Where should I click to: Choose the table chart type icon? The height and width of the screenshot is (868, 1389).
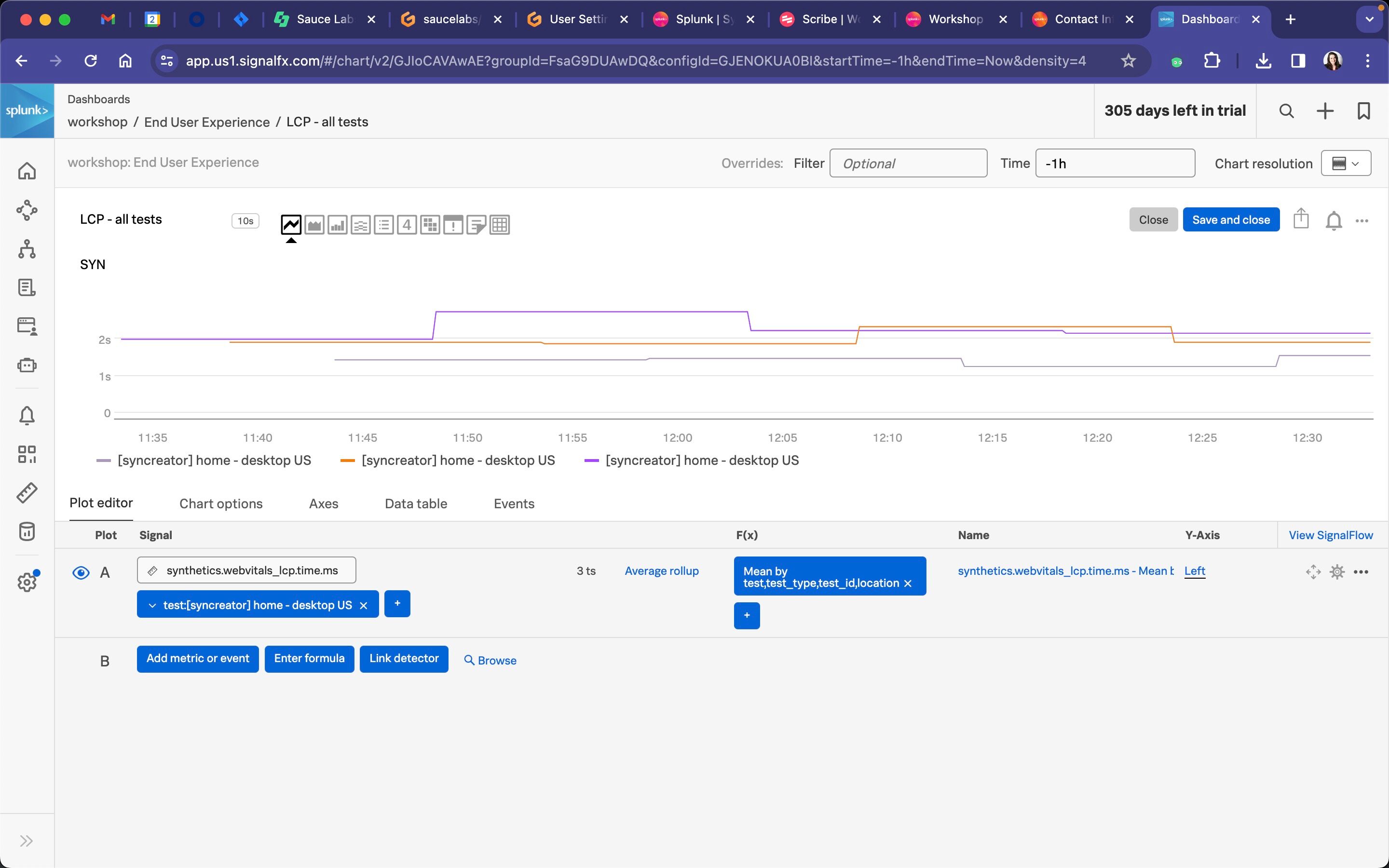click(499, 224)
